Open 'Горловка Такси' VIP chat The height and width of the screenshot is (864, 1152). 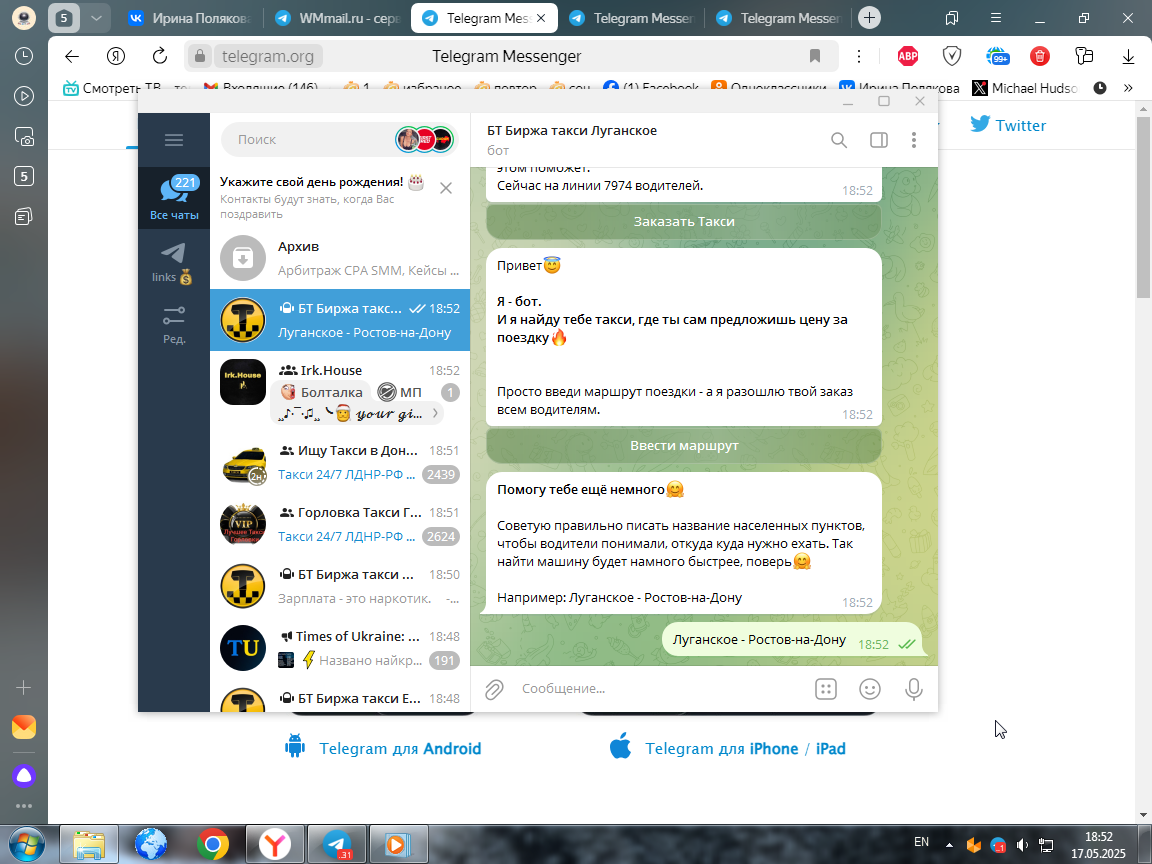340,525
